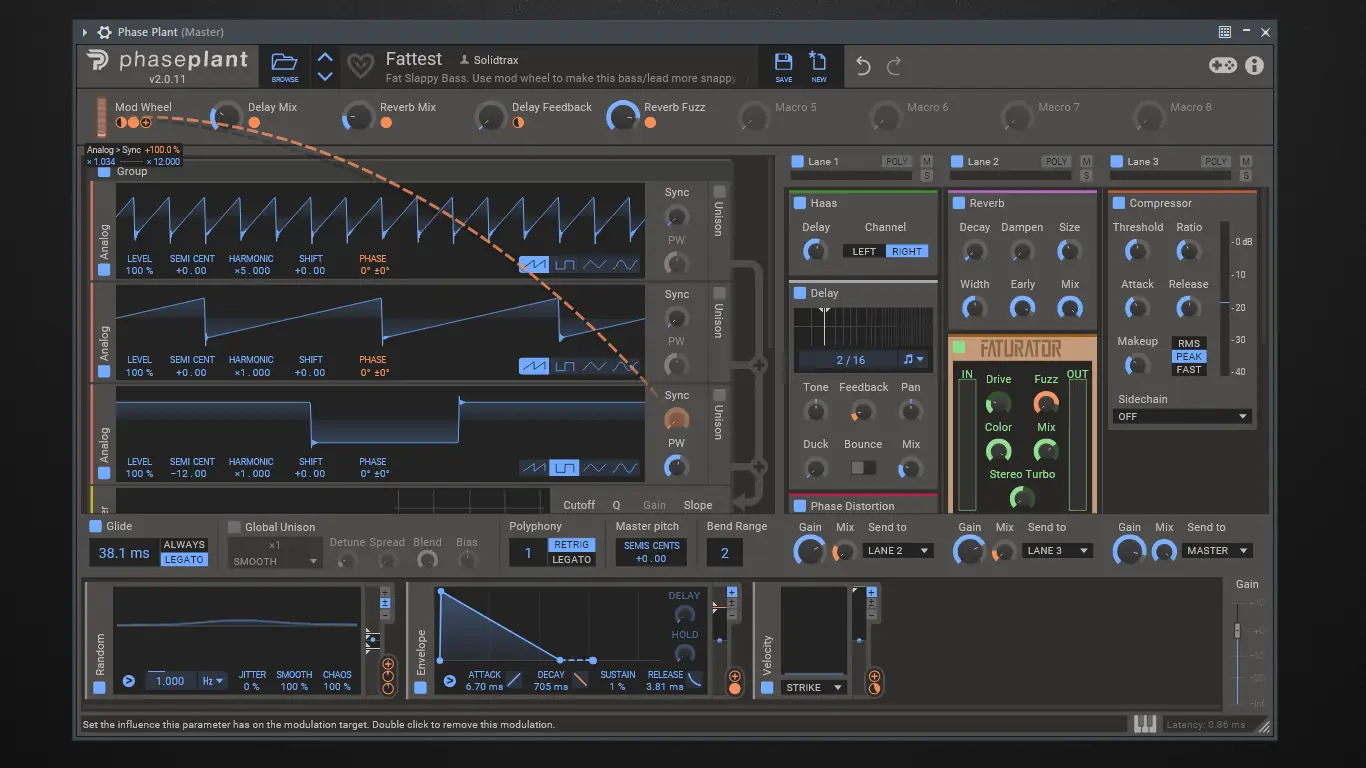Switch the Compressor to FAST detection mode
The image size is (1366, 768).
(1189, 370)
